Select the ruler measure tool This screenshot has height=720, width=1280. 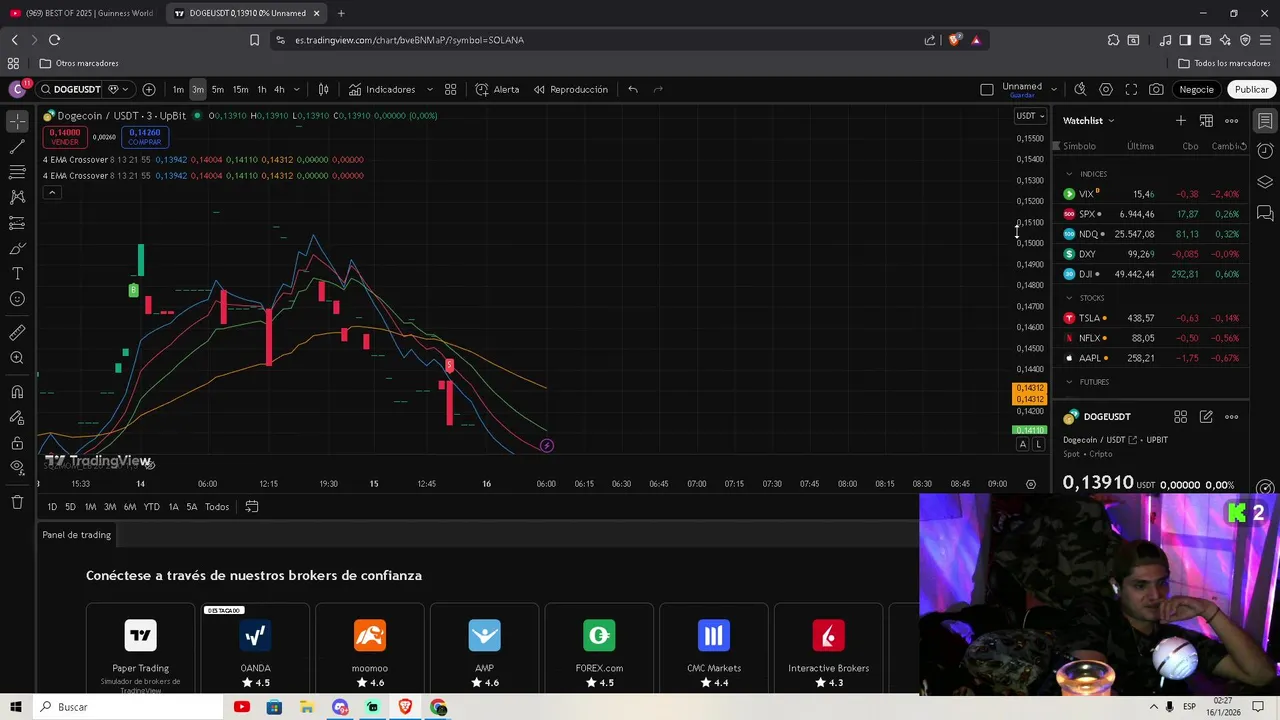(x=18, y=332)
